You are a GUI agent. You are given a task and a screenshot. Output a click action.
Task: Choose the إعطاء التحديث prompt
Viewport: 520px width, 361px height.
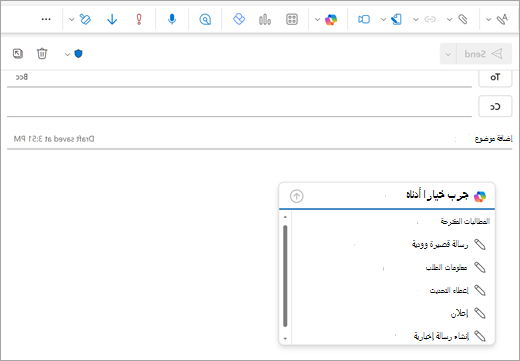click(x=449, y=290)
